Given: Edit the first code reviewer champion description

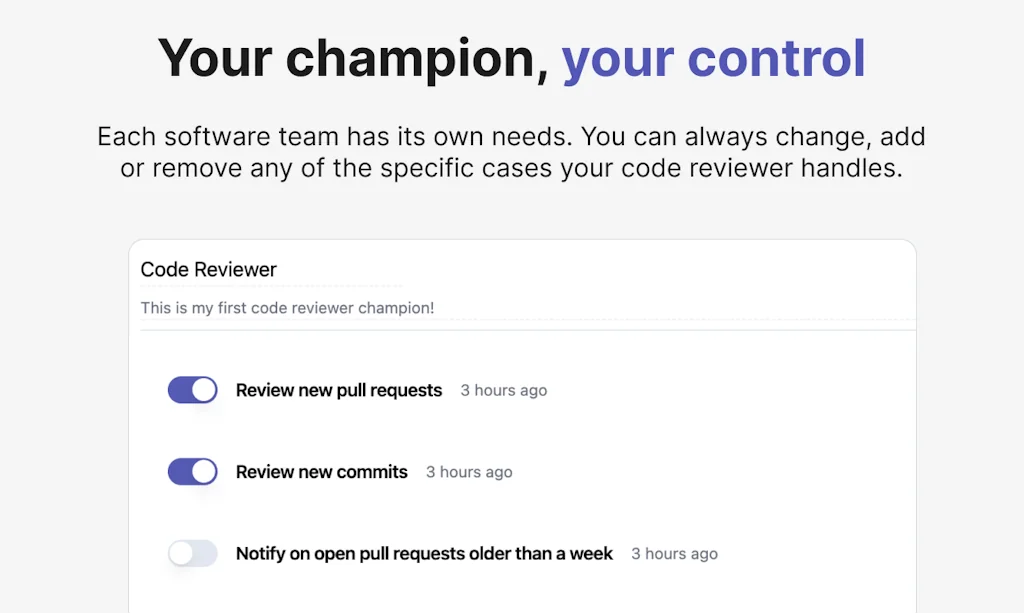Looking at the screenshot, I should click(287, 308).
